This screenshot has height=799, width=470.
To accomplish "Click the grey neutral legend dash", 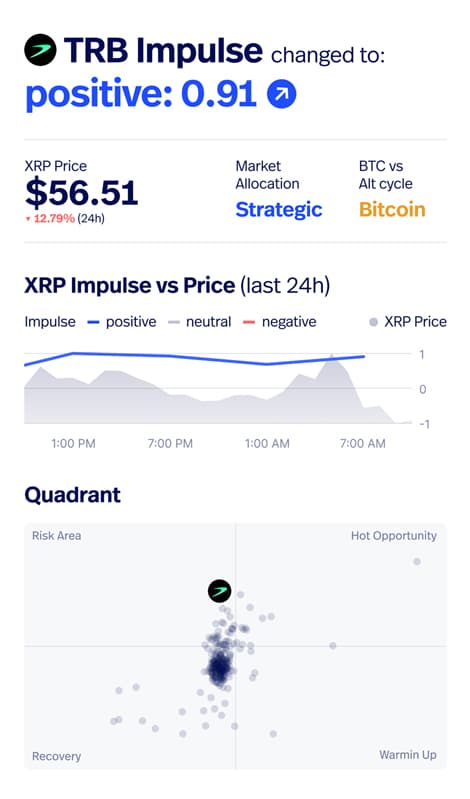I will pyautogui.click(x=174, y=322).
